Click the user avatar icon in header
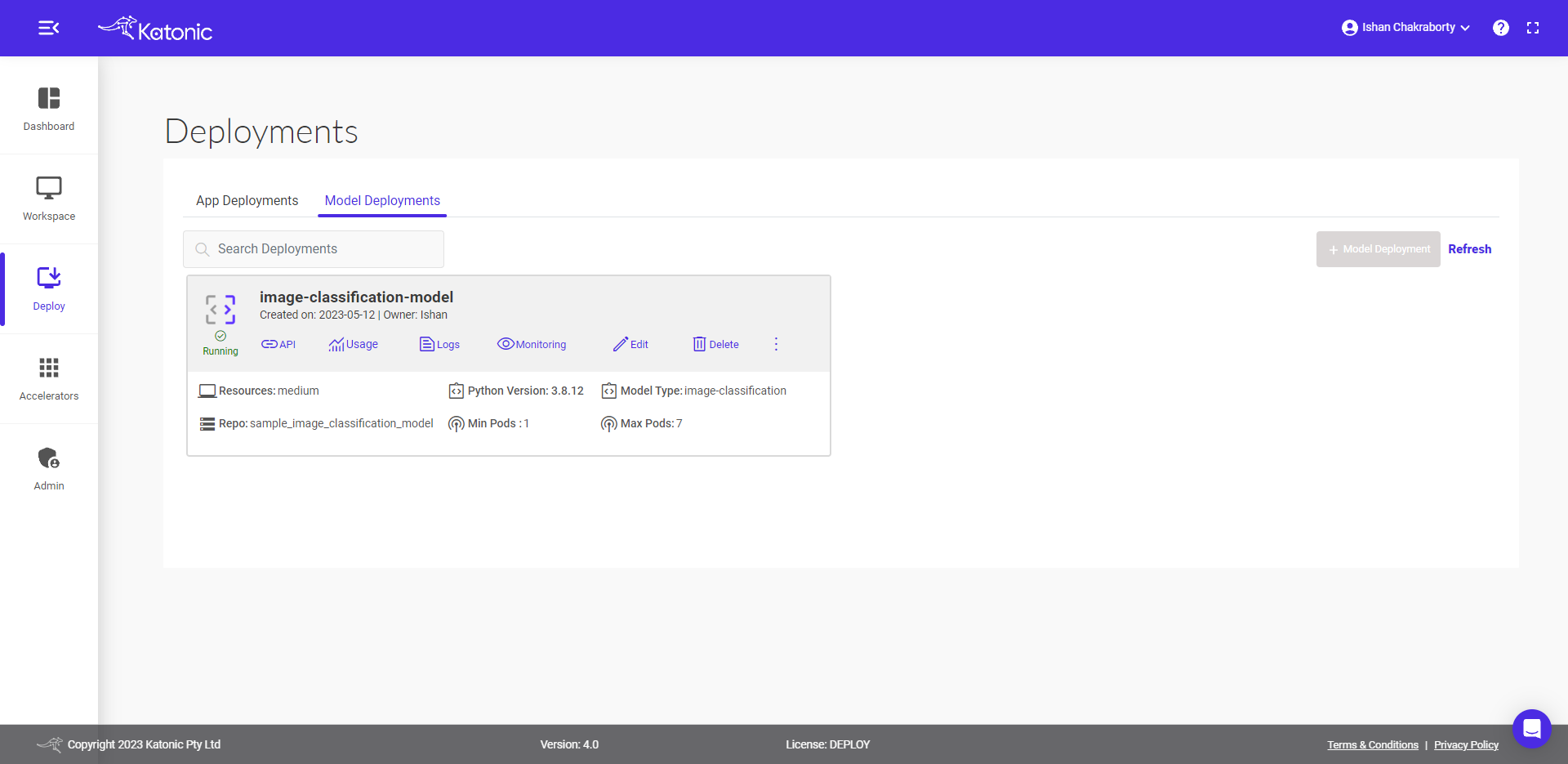This screenshot has width=1568, height=764. 1349,28
